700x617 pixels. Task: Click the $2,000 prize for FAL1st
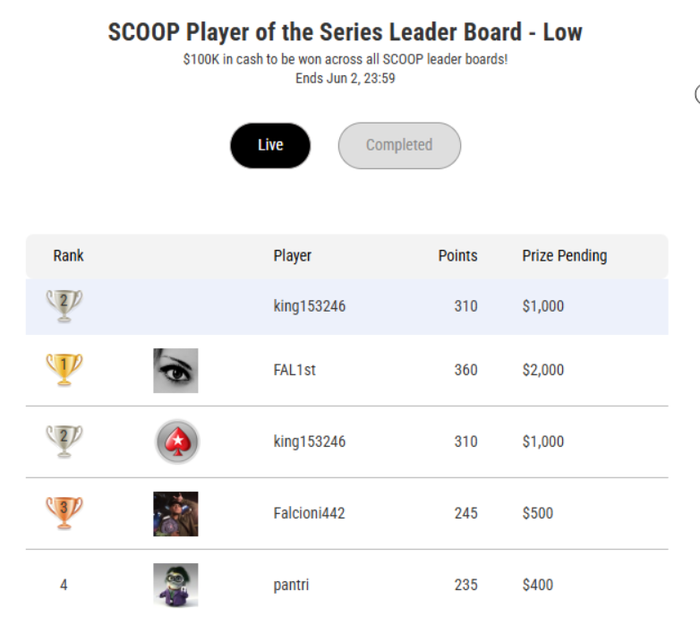(543, 370)
